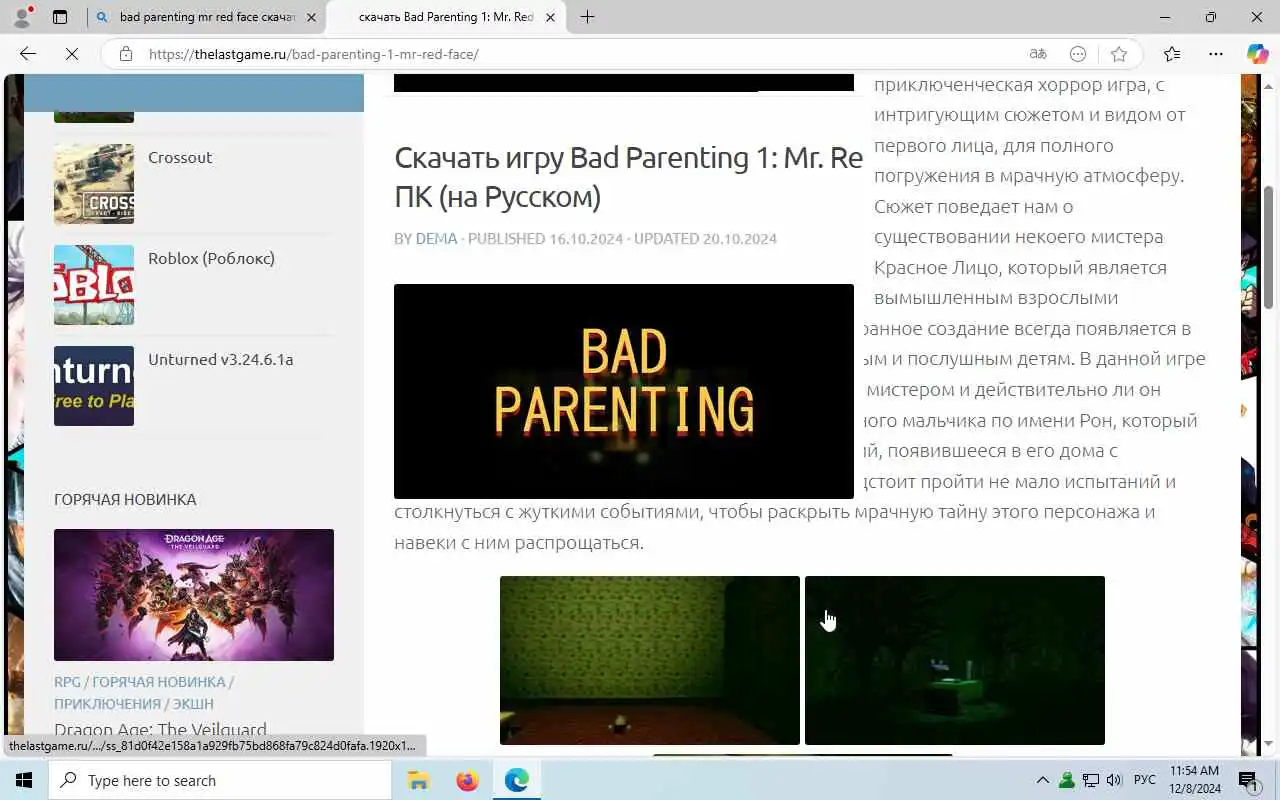This screenshot has width=1280, height=800.
Task: Switch to the 'bad parenting mr red face' tab
Action: [206, 17]
